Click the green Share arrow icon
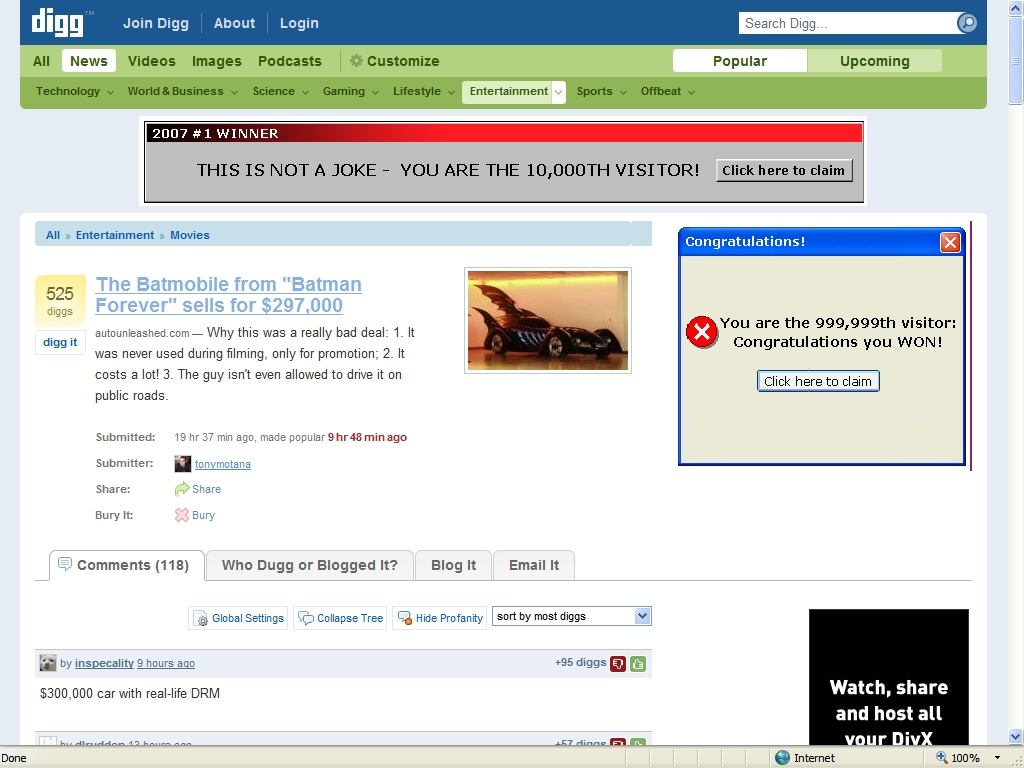1024x768 pixels. tap(182, 489)
